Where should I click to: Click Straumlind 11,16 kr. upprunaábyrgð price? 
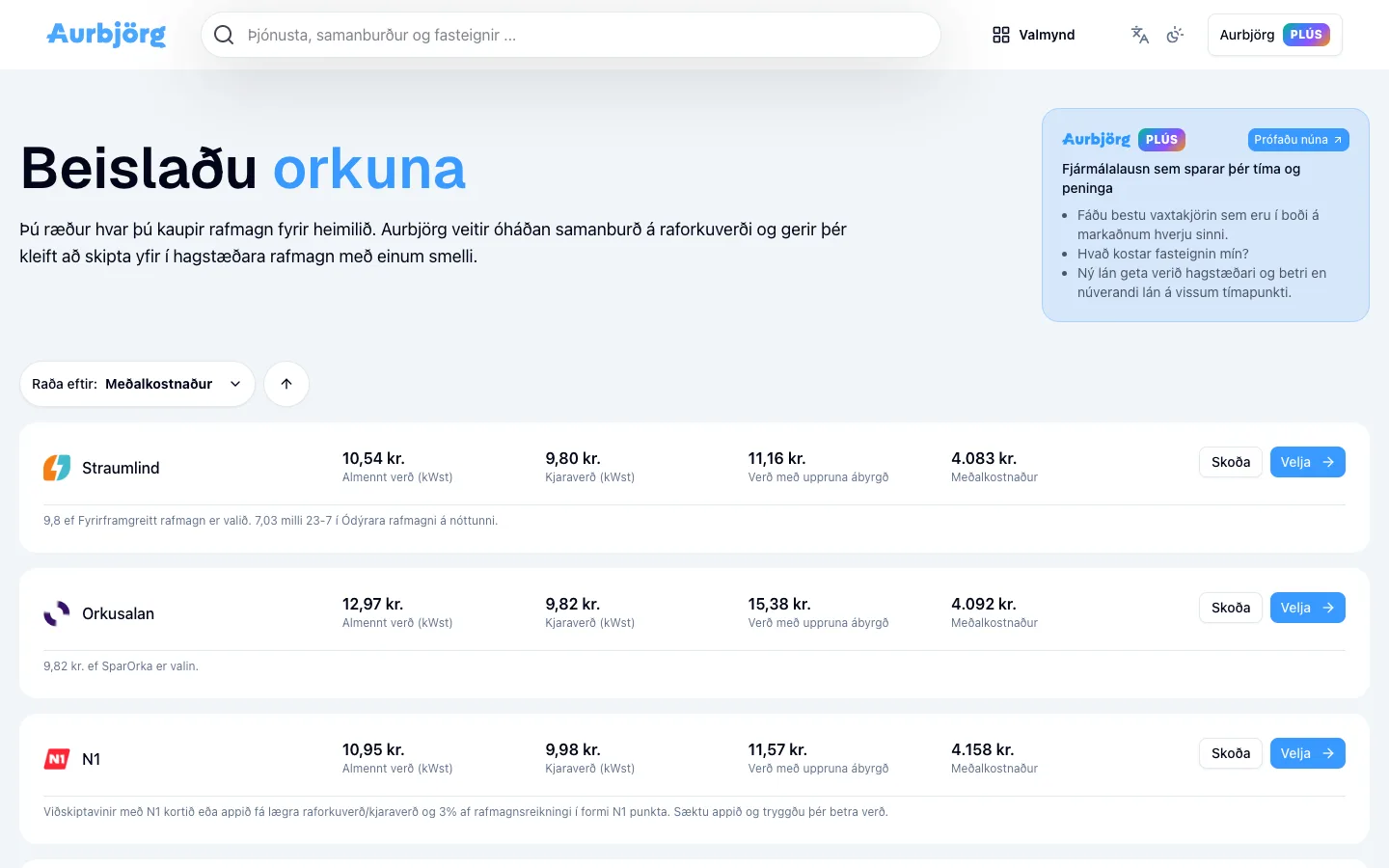click(818, 467)
